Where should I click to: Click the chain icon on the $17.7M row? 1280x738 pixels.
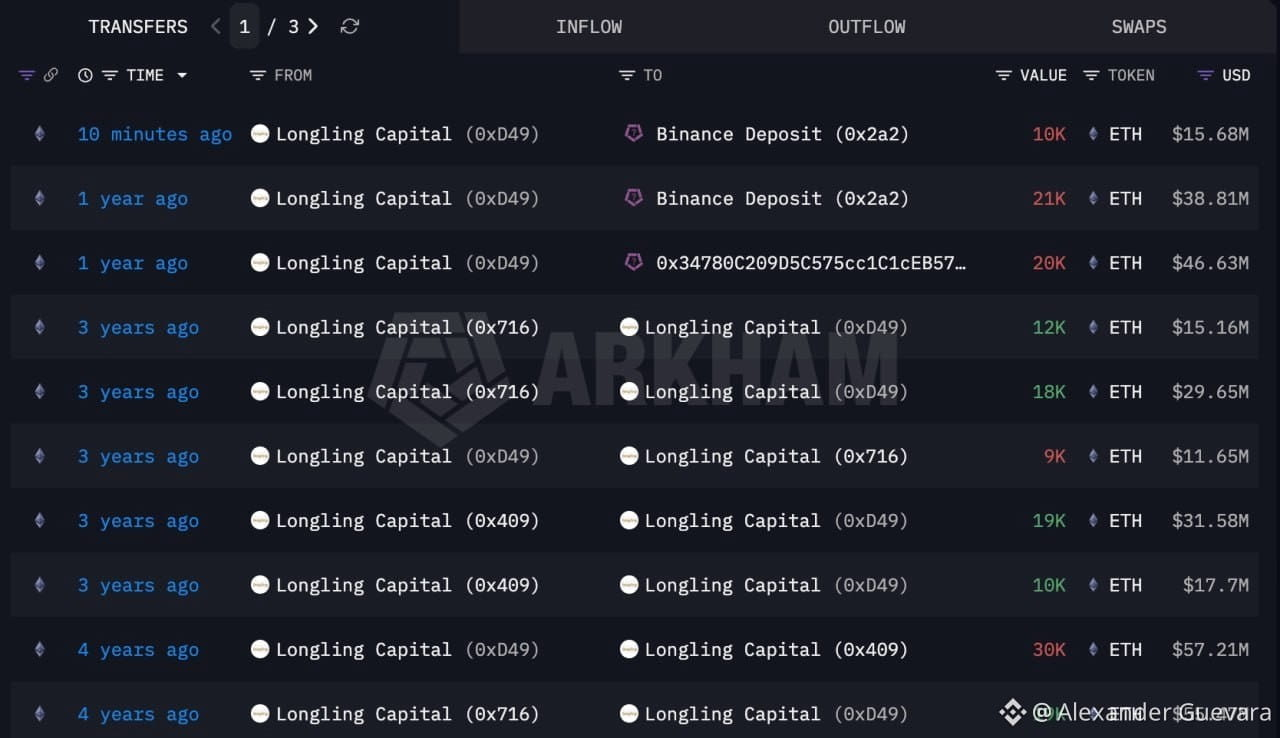pos(40,585)
